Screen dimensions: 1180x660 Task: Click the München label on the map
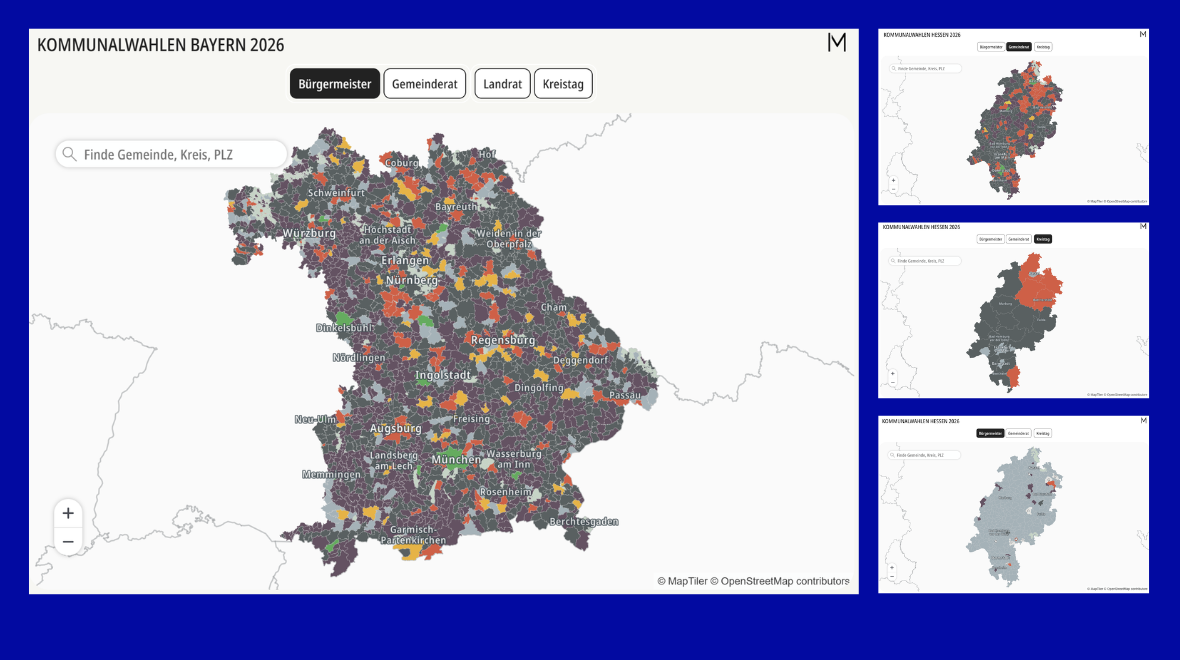[456, 459]
